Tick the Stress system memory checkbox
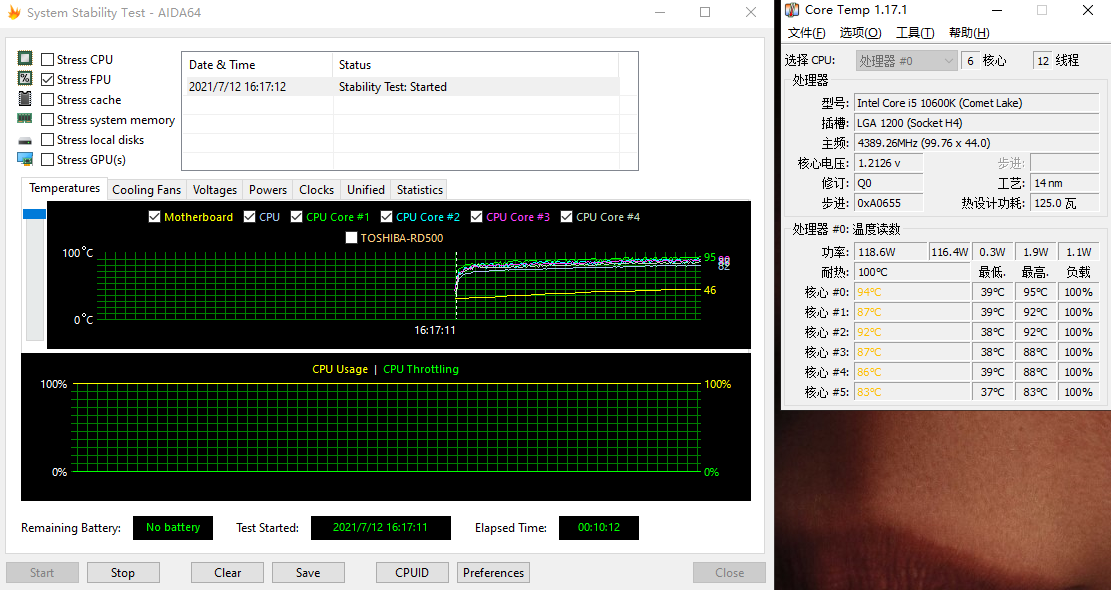 pyautogui.click(x=47, y=120)
